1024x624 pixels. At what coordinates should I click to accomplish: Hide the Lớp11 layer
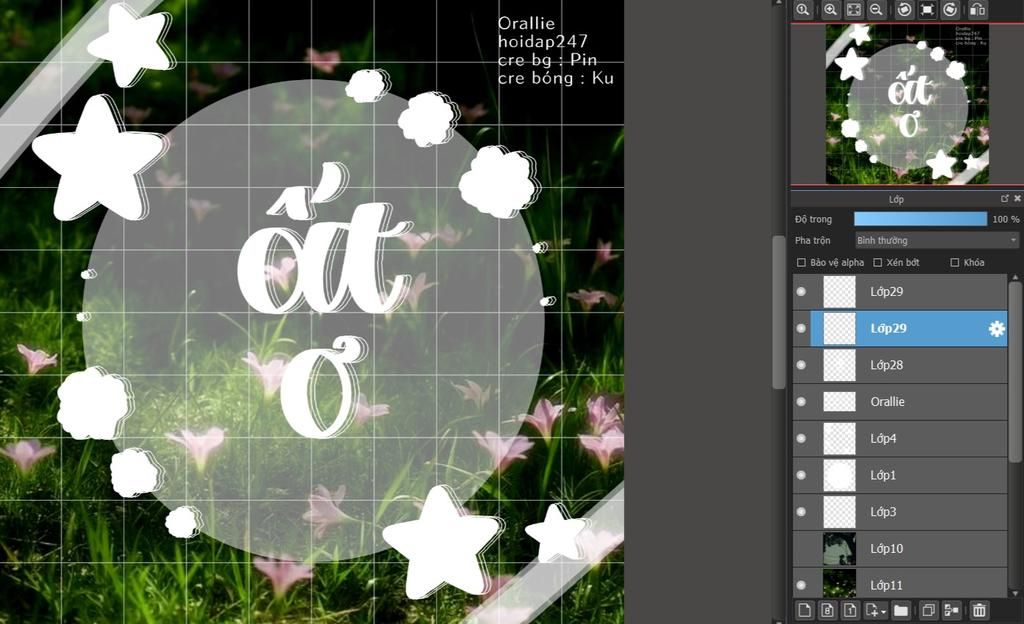click(801, 585)
